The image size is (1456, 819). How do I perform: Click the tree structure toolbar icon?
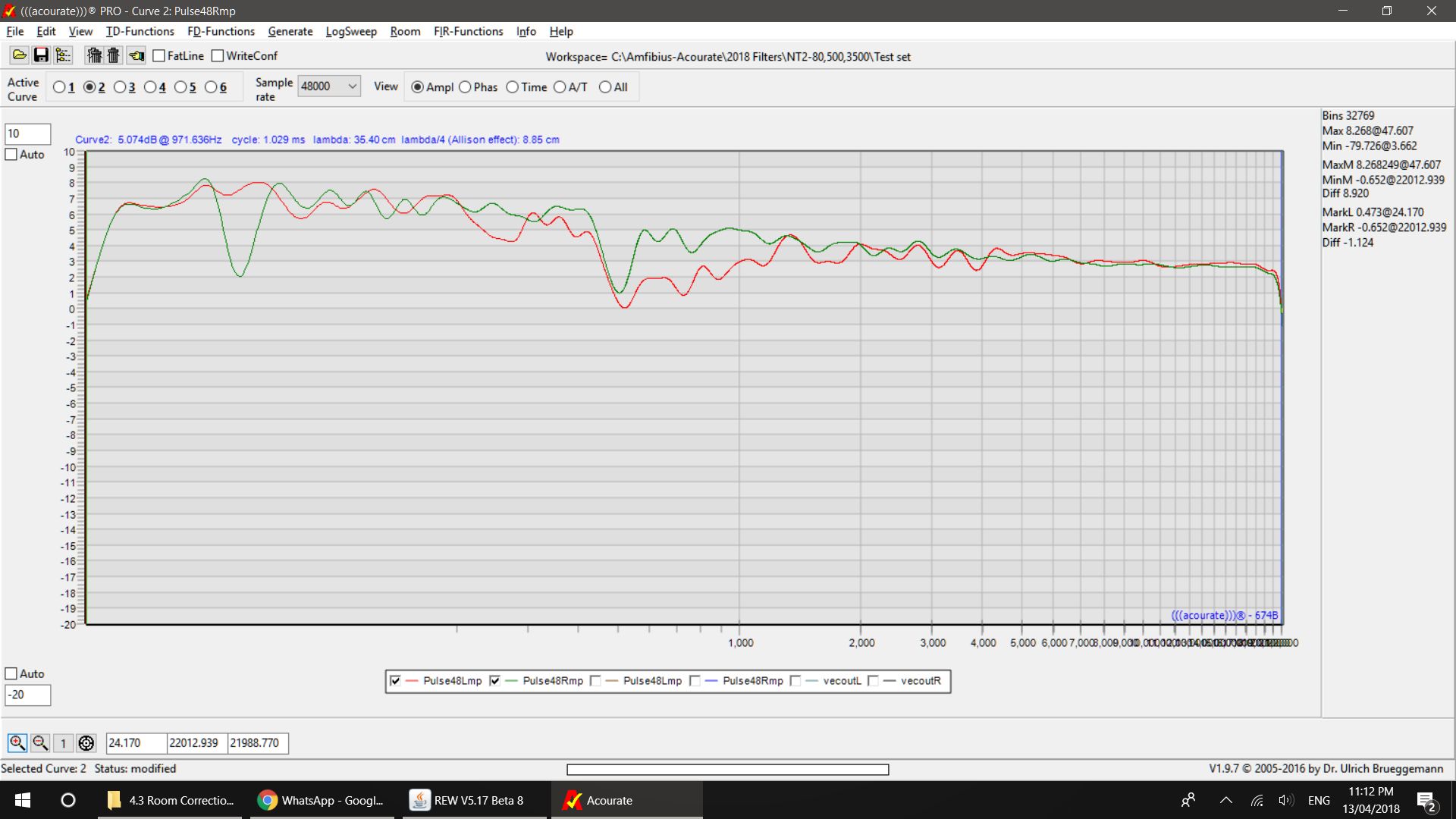63,55
